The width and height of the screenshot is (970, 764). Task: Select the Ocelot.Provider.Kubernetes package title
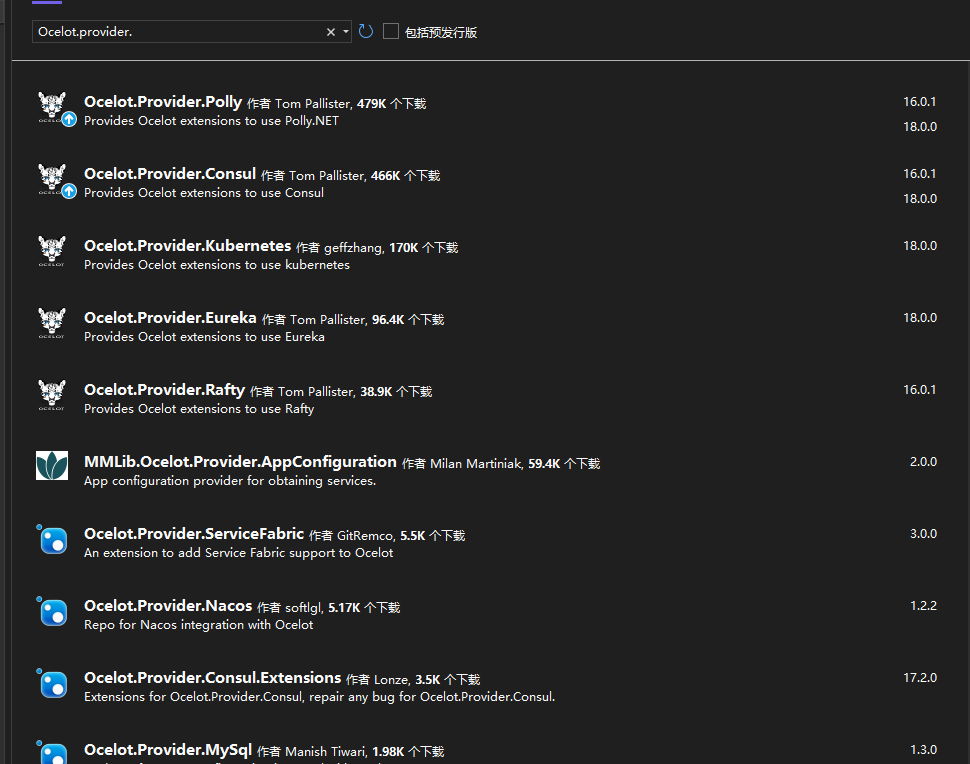[187, 246]
